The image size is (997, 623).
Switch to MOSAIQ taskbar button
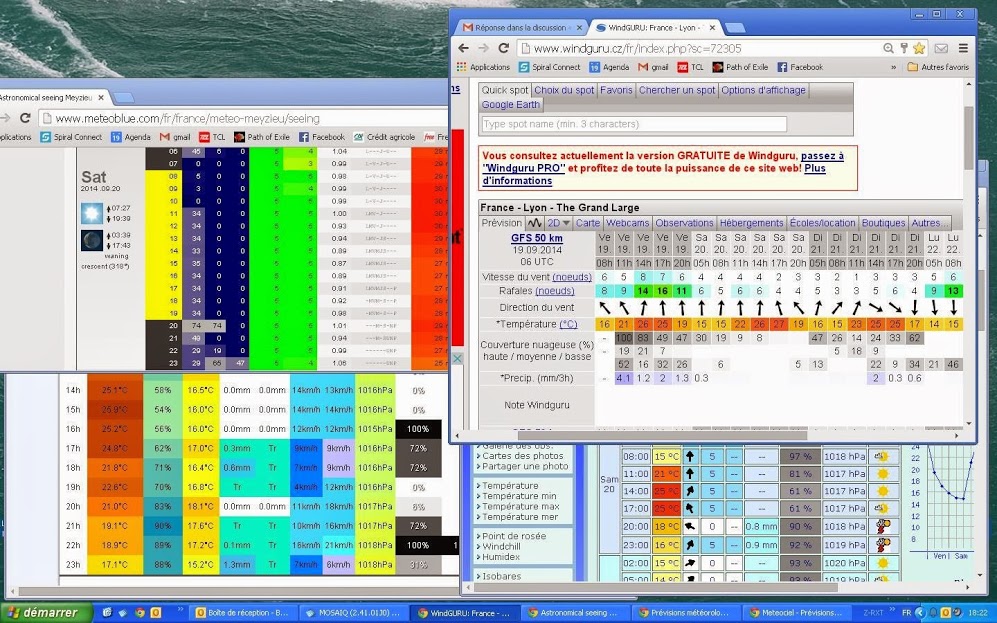tap(354, 613)
